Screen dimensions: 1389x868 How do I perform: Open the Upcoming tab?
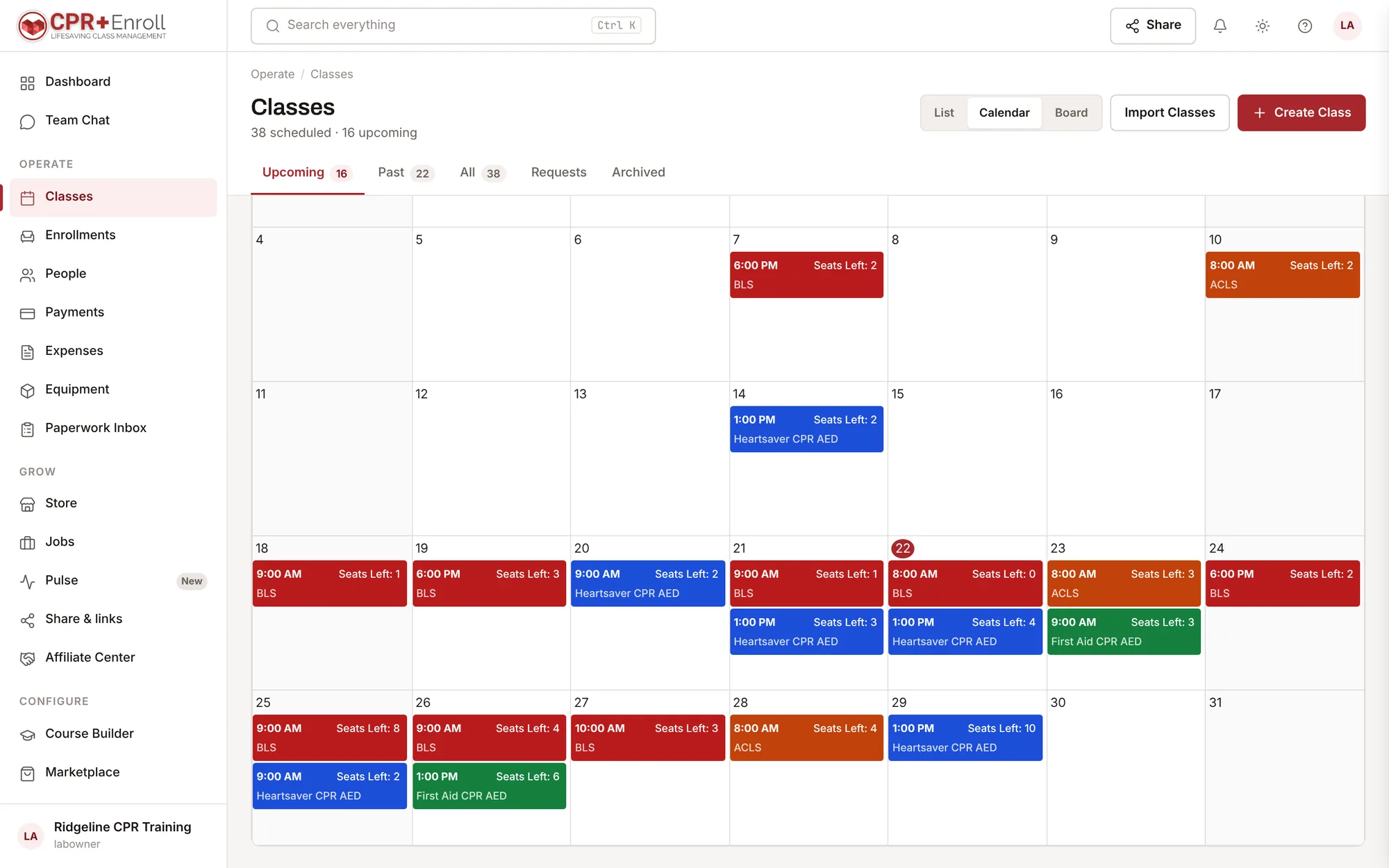pyautogui.click(x=307, y=173)
